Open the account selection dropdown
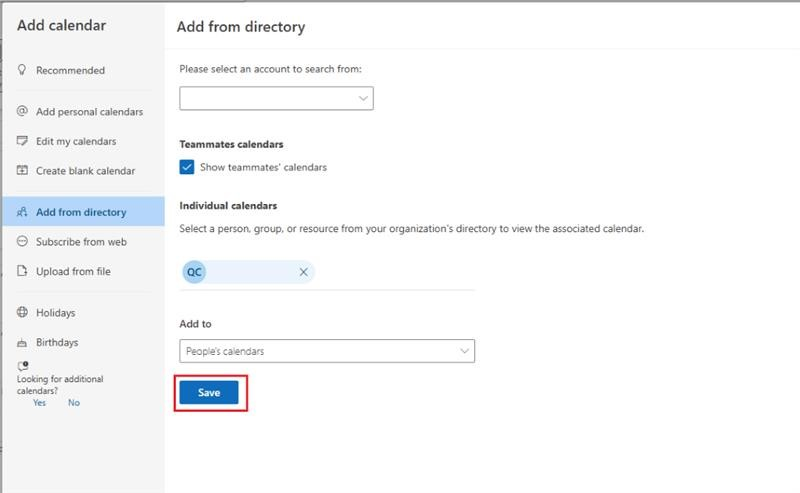This screenshot has width=800, height=493. (276, 98)
